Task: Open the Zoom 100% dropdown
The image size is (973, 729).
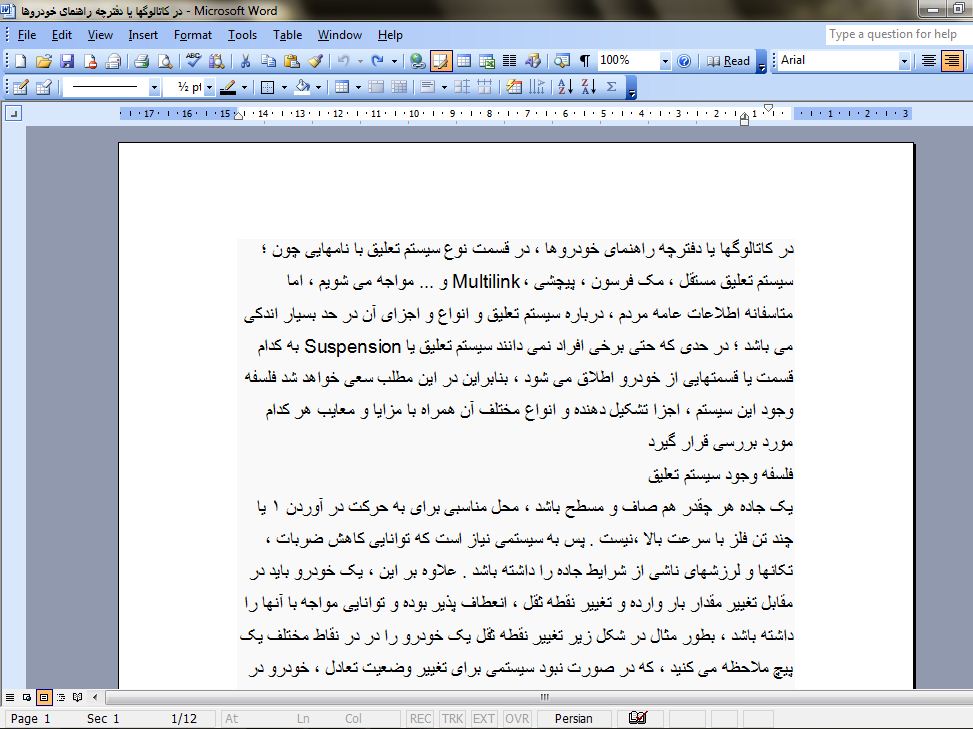Action: tap(664, 61)
